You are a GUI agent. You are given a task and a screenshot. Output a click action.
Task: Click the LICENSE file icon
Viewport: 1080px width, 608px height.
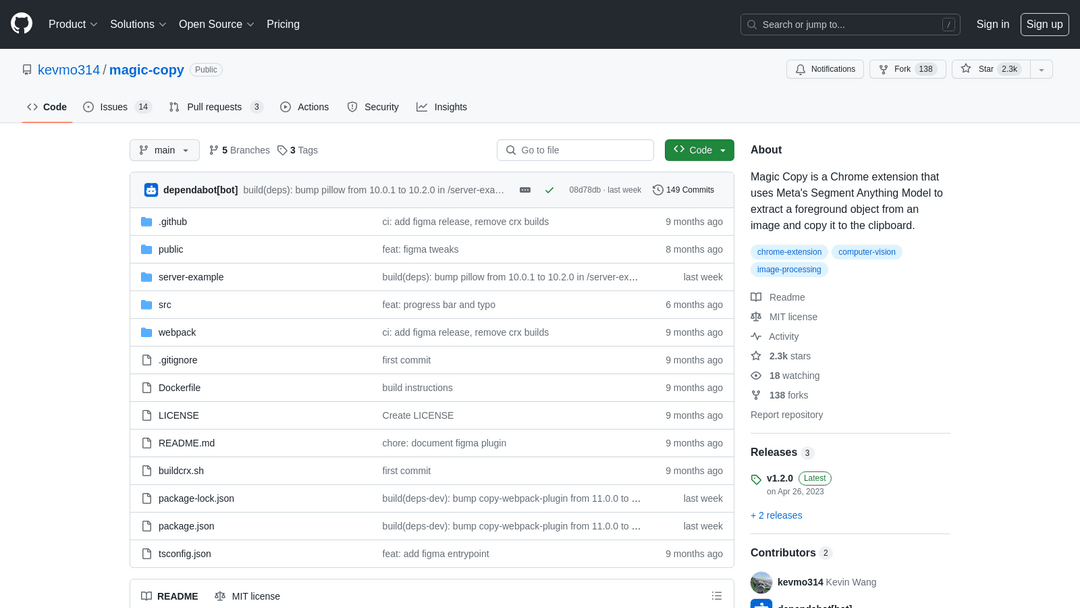tap(146, 415)
